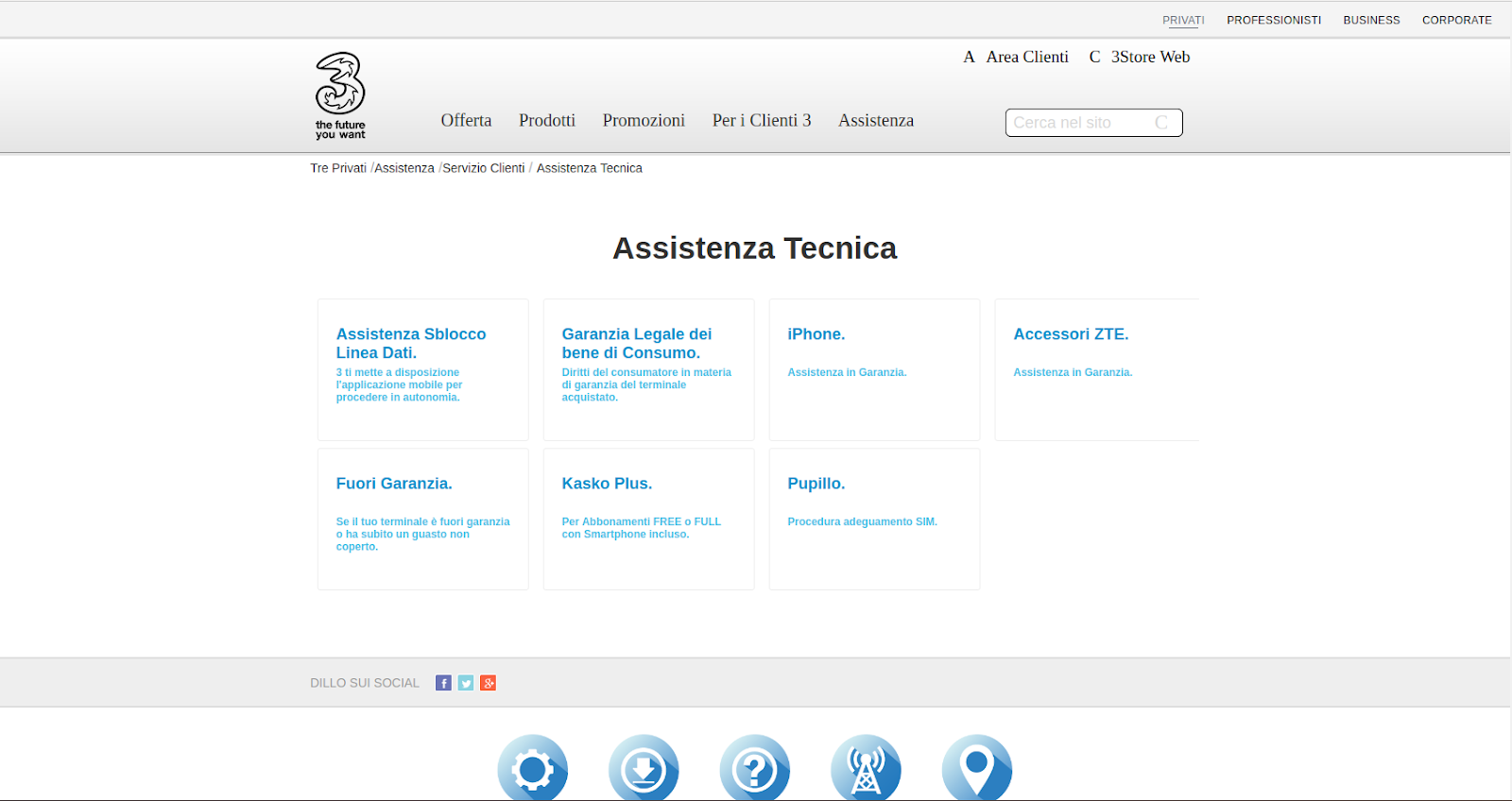
Task: Share page on Twitter icon
Action: pos(466,683)
